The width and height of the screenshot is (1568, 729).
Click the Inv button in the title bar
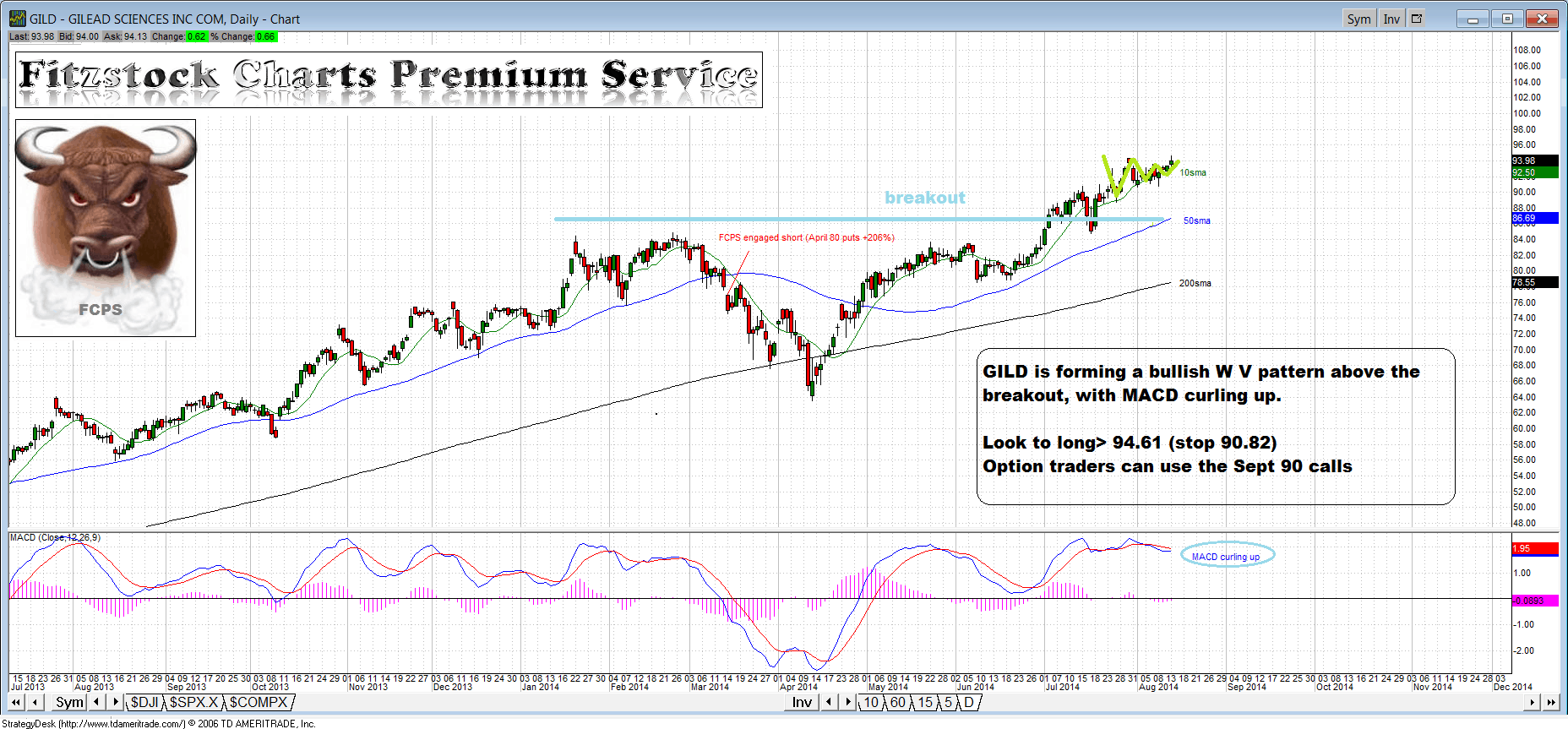pos(1391,19)
